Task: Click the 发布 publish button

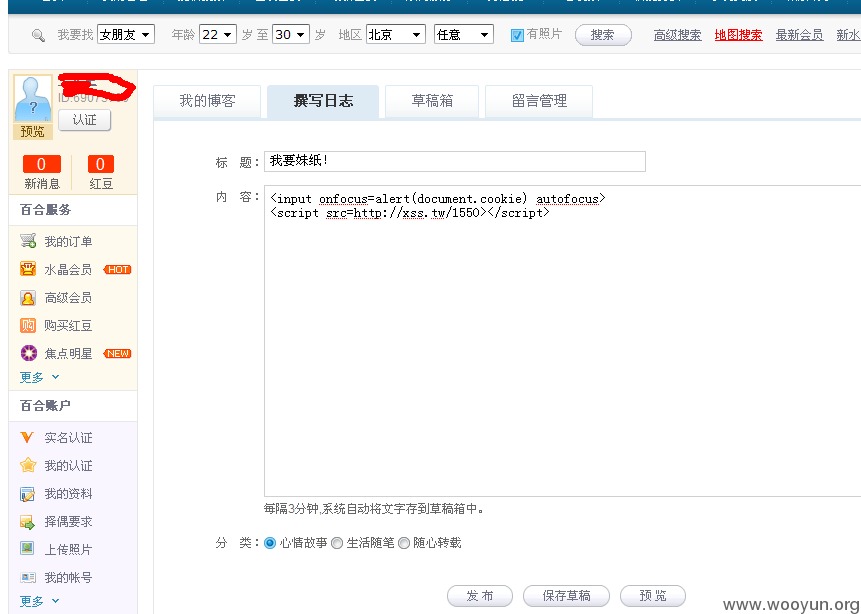Action: click(x=480, y=596)
